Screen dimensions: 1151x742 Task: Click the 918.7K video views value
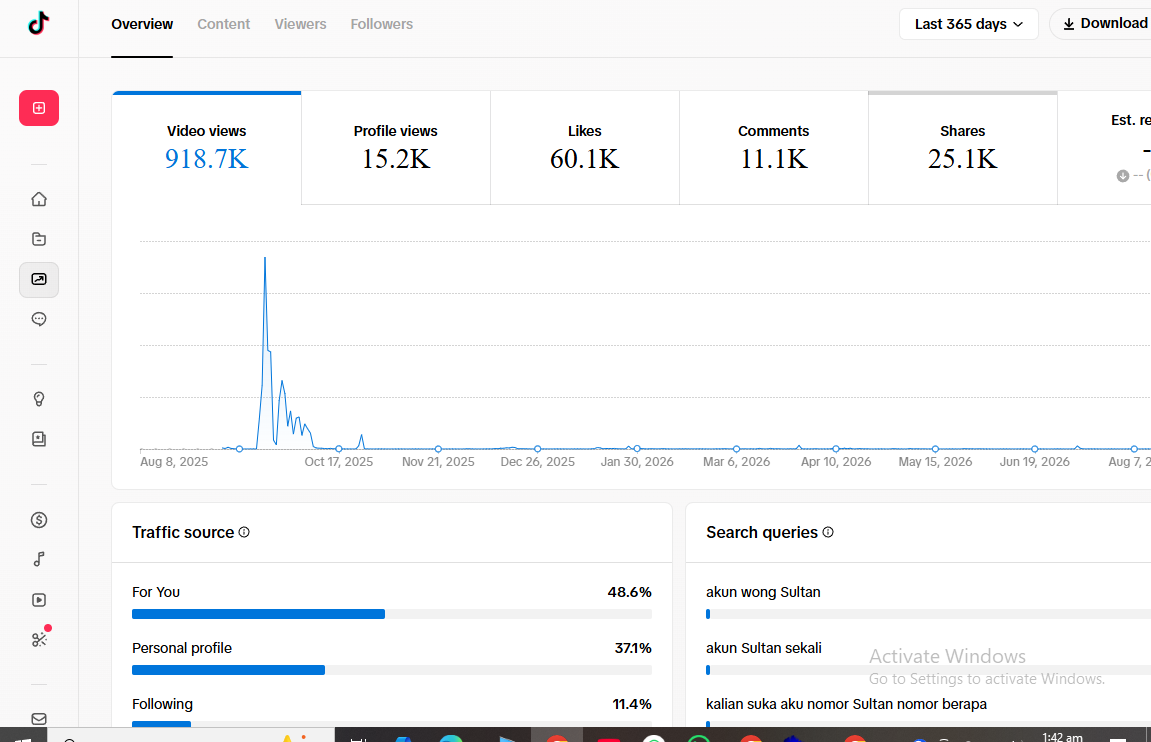click(x=206, y=159)
